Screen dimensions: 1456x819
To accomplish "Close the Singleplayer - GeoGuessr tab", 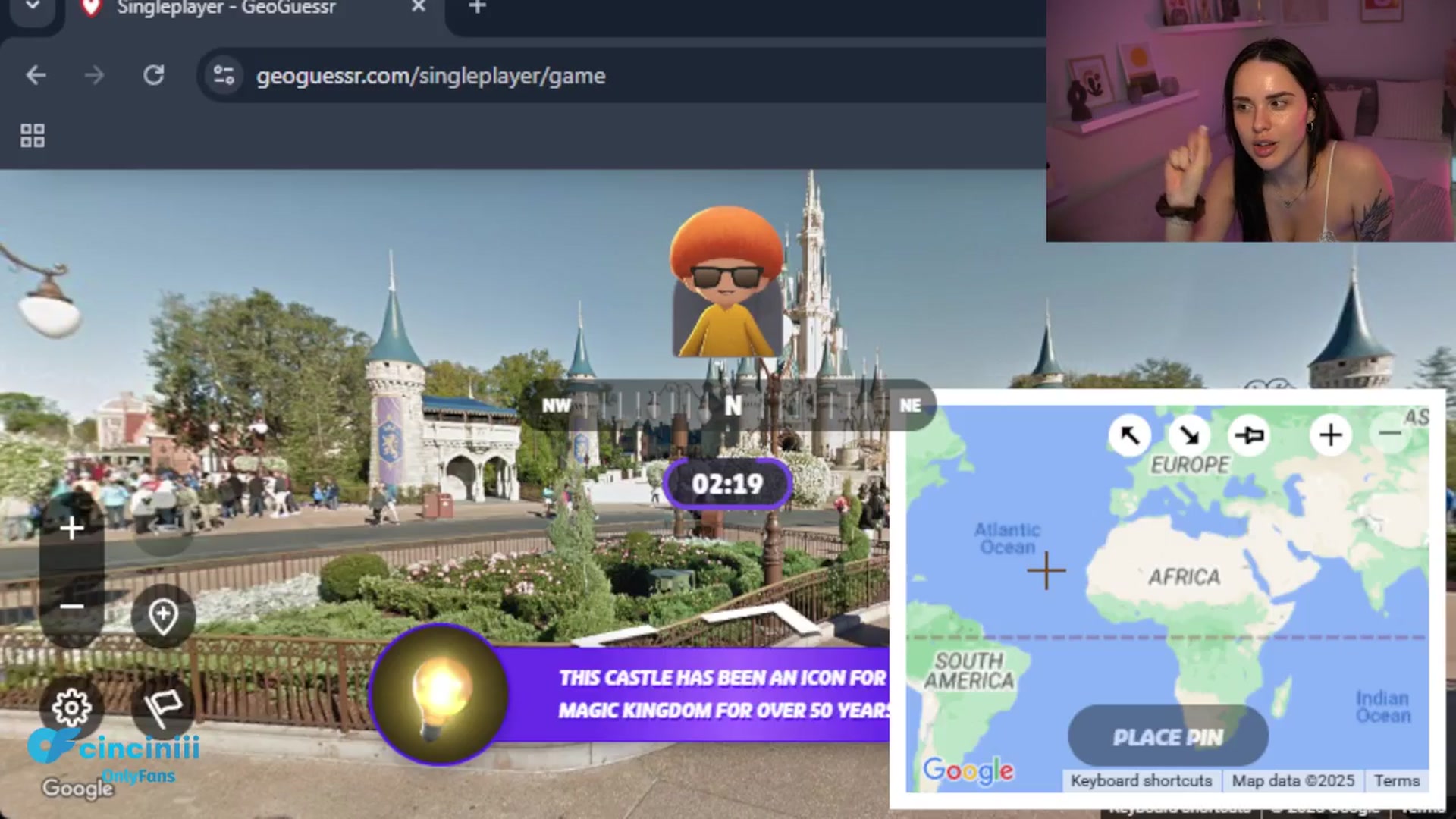I will [x=418, y=7].
